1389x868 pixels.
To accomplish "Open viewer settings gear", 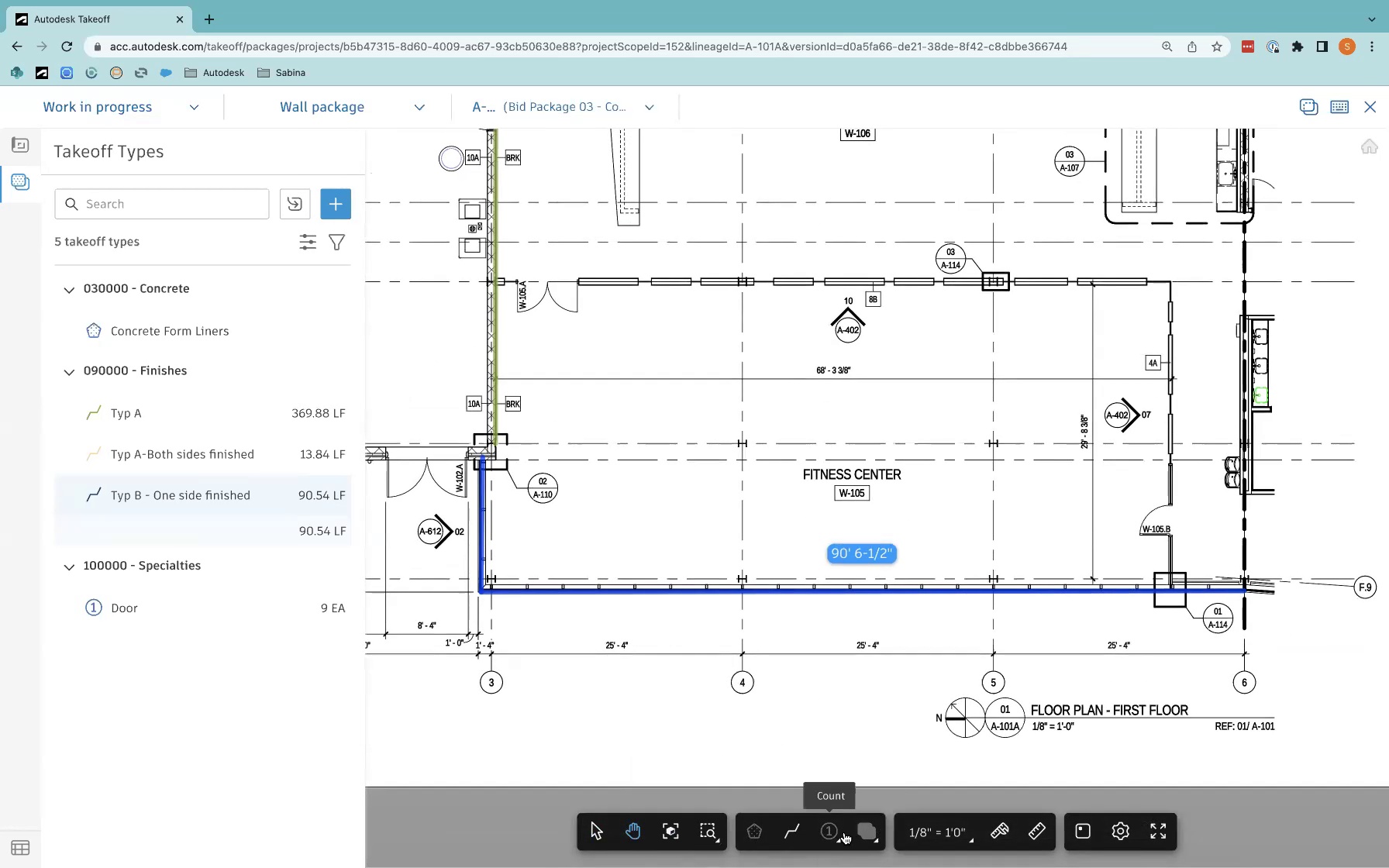I will point(1120,831).
